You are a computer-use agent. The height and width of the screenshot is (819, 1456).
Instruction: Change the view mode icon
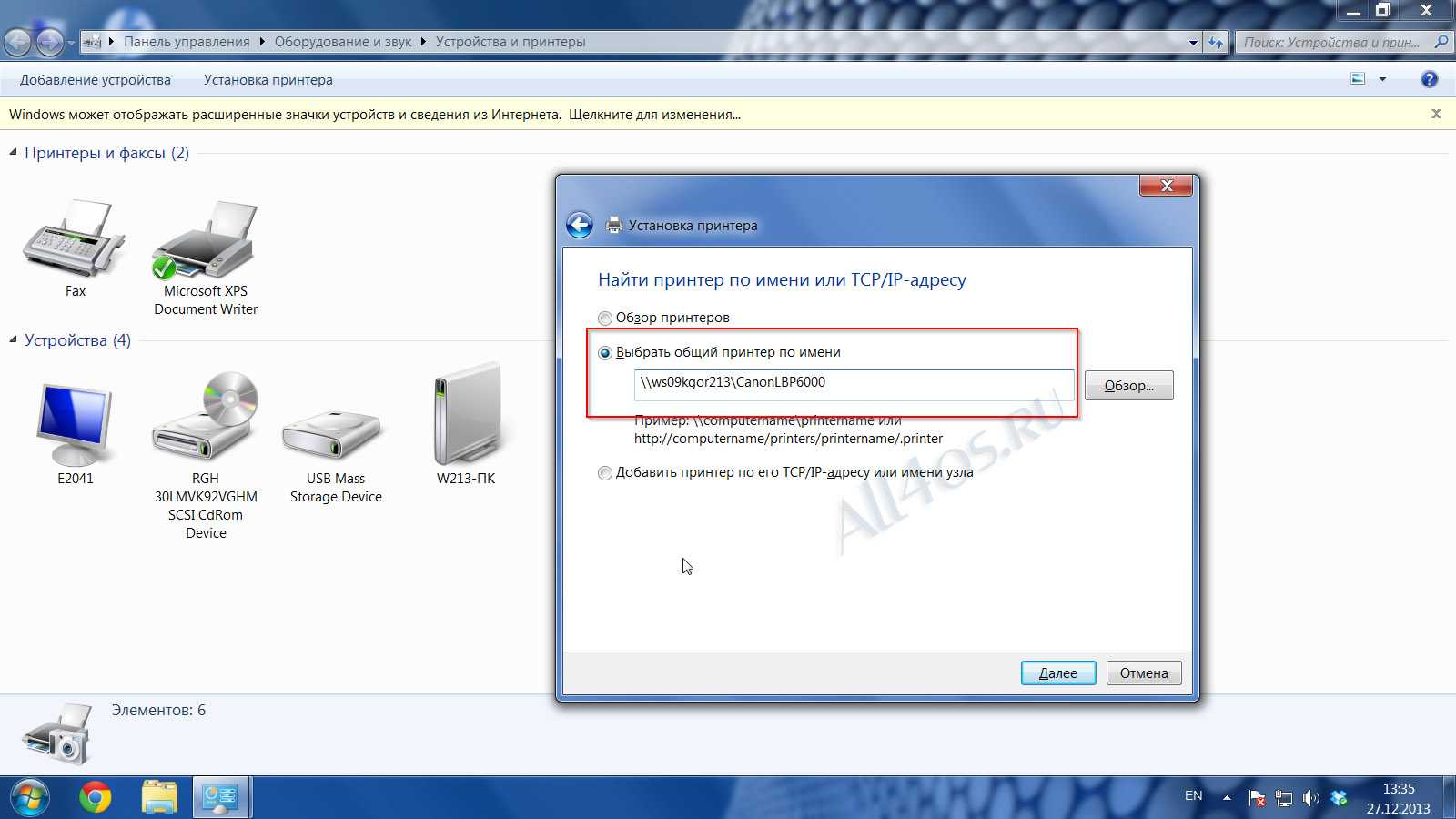pyautogui.click(x=1358, y=79)
